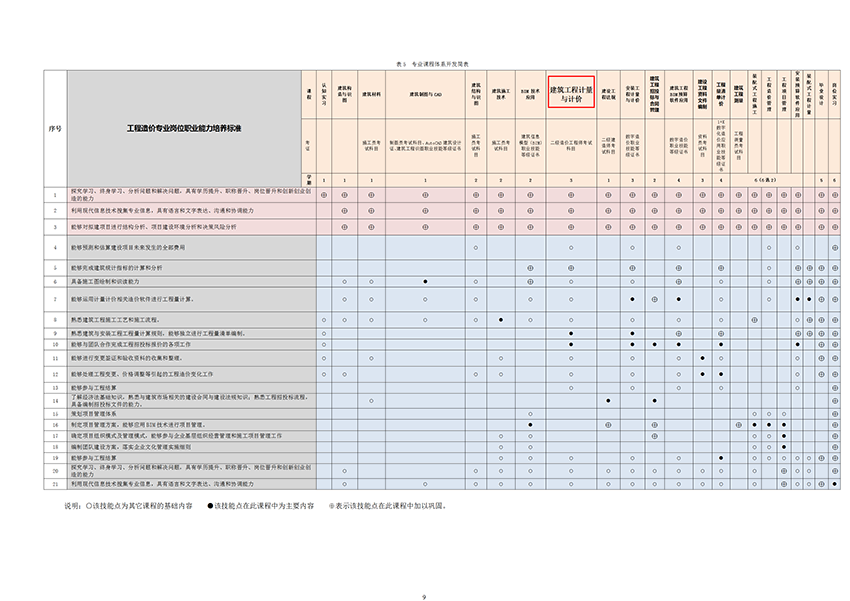Select row 16 about 应用BIM技术进行项目管理
The height and width of the screenshot is (601, 850).
[x=138, y=425]
